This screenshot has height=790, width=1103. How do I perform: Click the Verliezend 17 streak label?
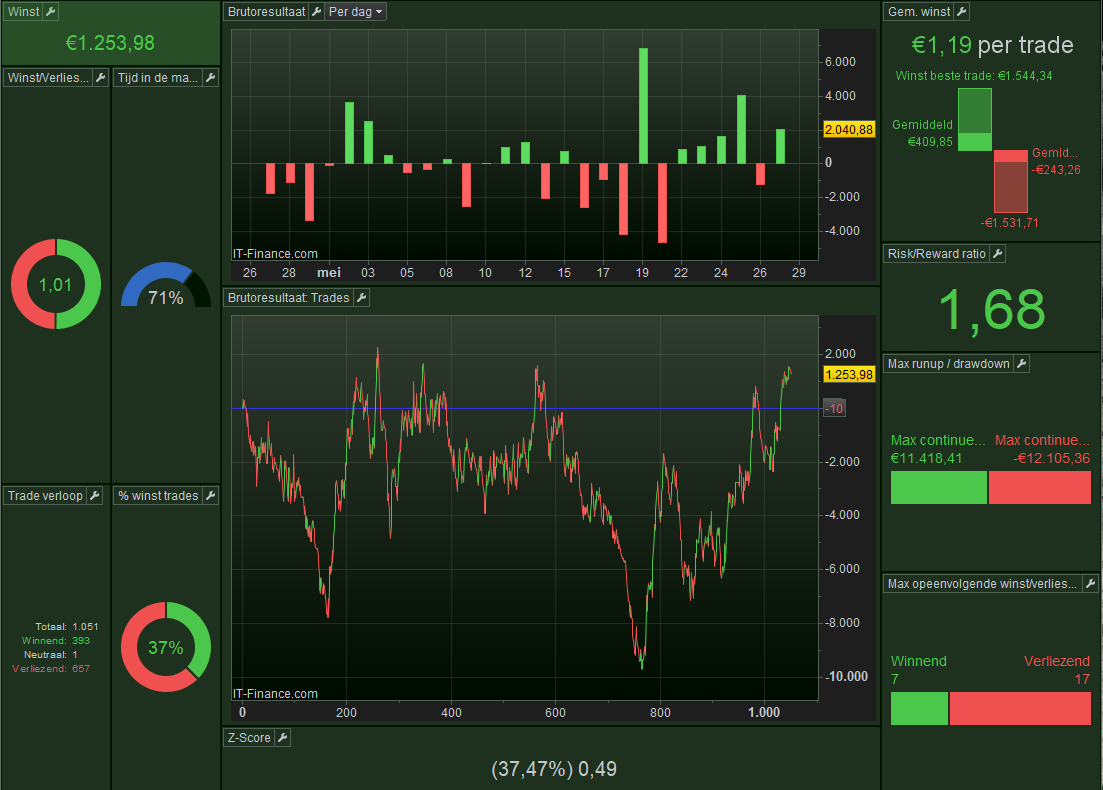click(1057, 670)
